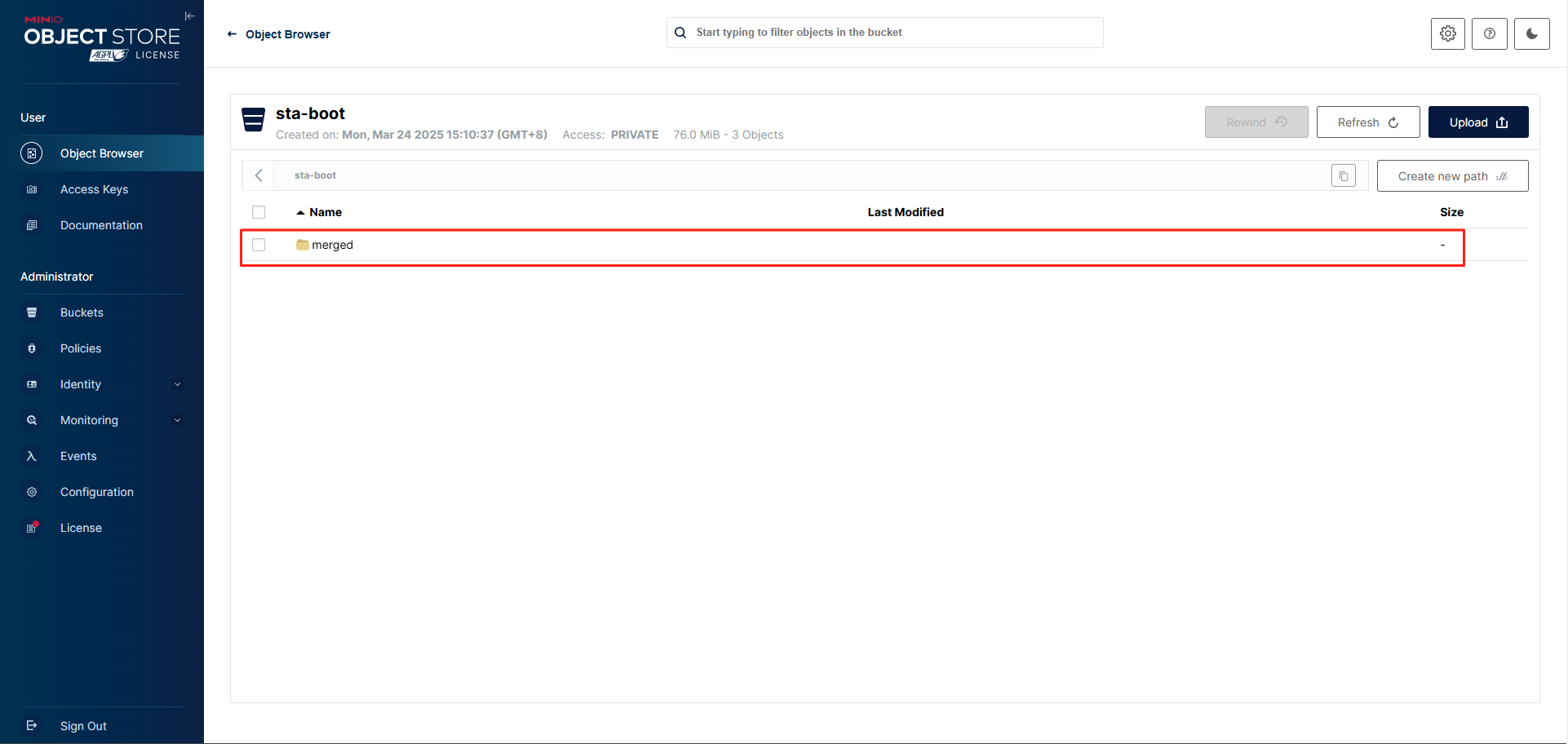Click the sta-boot bucket icon
This screenshot has height=744, width=1568.
click(254, 119)
